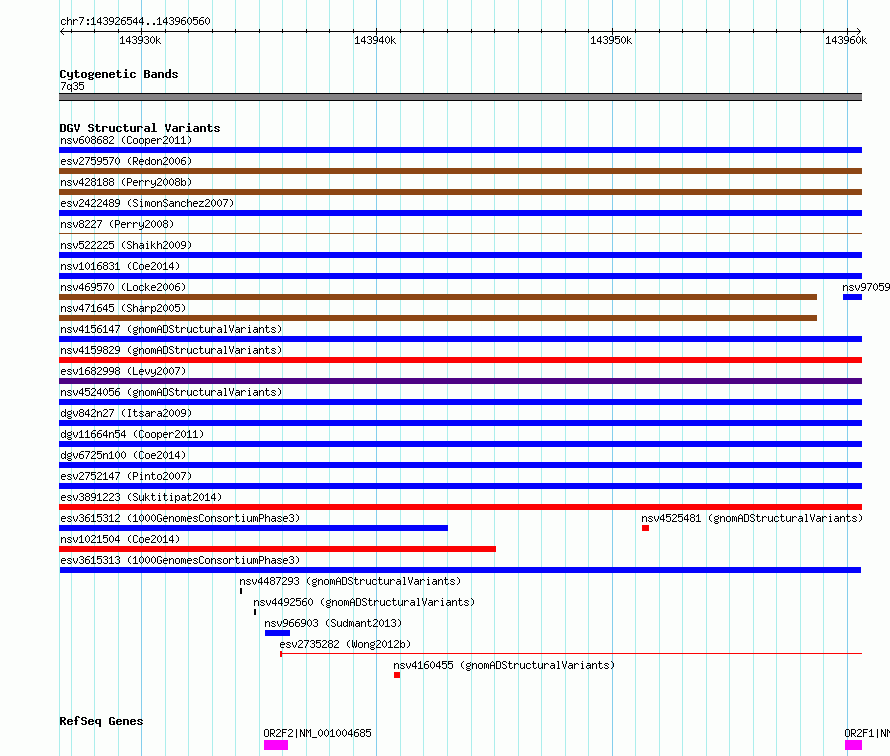Screen dimensions: 890x756
Task: Click the gray 7q35 cytogenetic band
Action: point(461,97)
